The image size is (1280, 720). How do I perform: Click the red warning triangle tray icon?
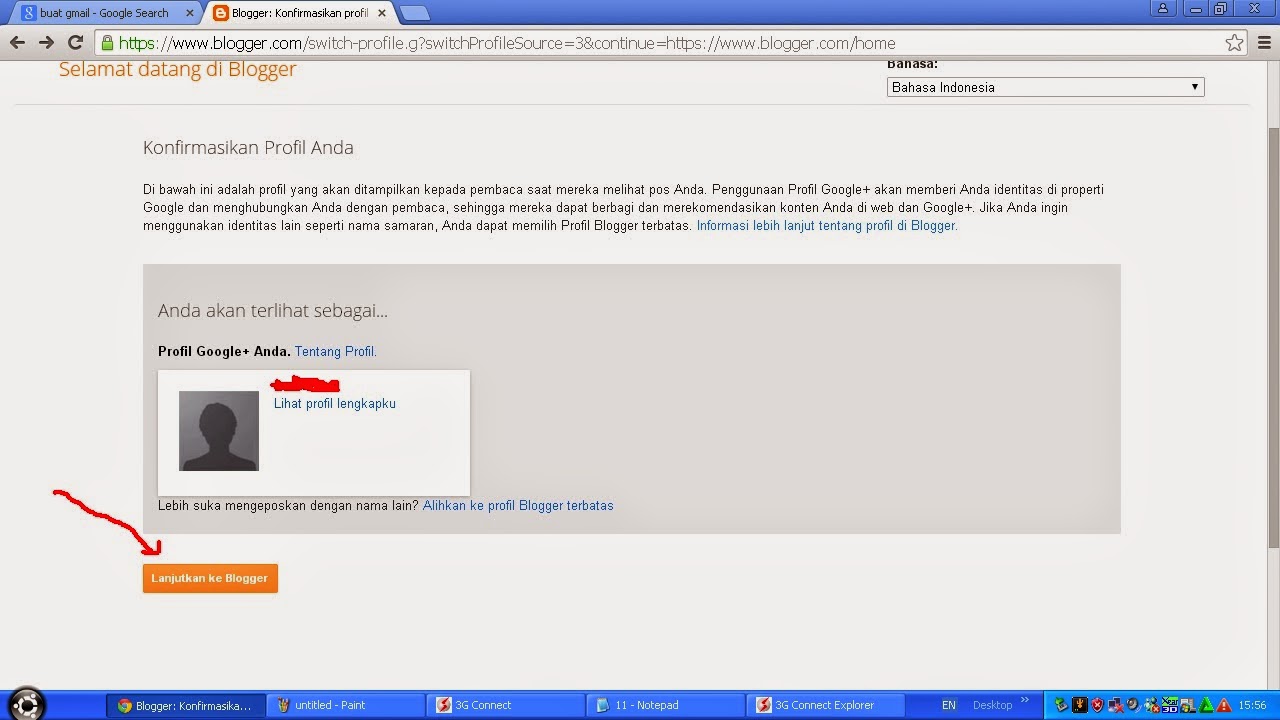coord(1224,705)
